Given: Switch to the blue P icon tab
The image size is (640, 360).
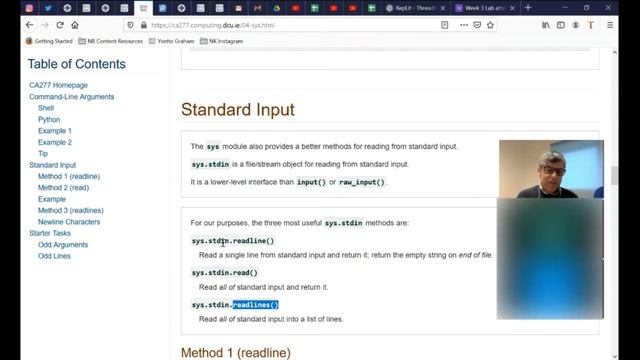Looking at the screenshot, I should (x=162, y=8).
